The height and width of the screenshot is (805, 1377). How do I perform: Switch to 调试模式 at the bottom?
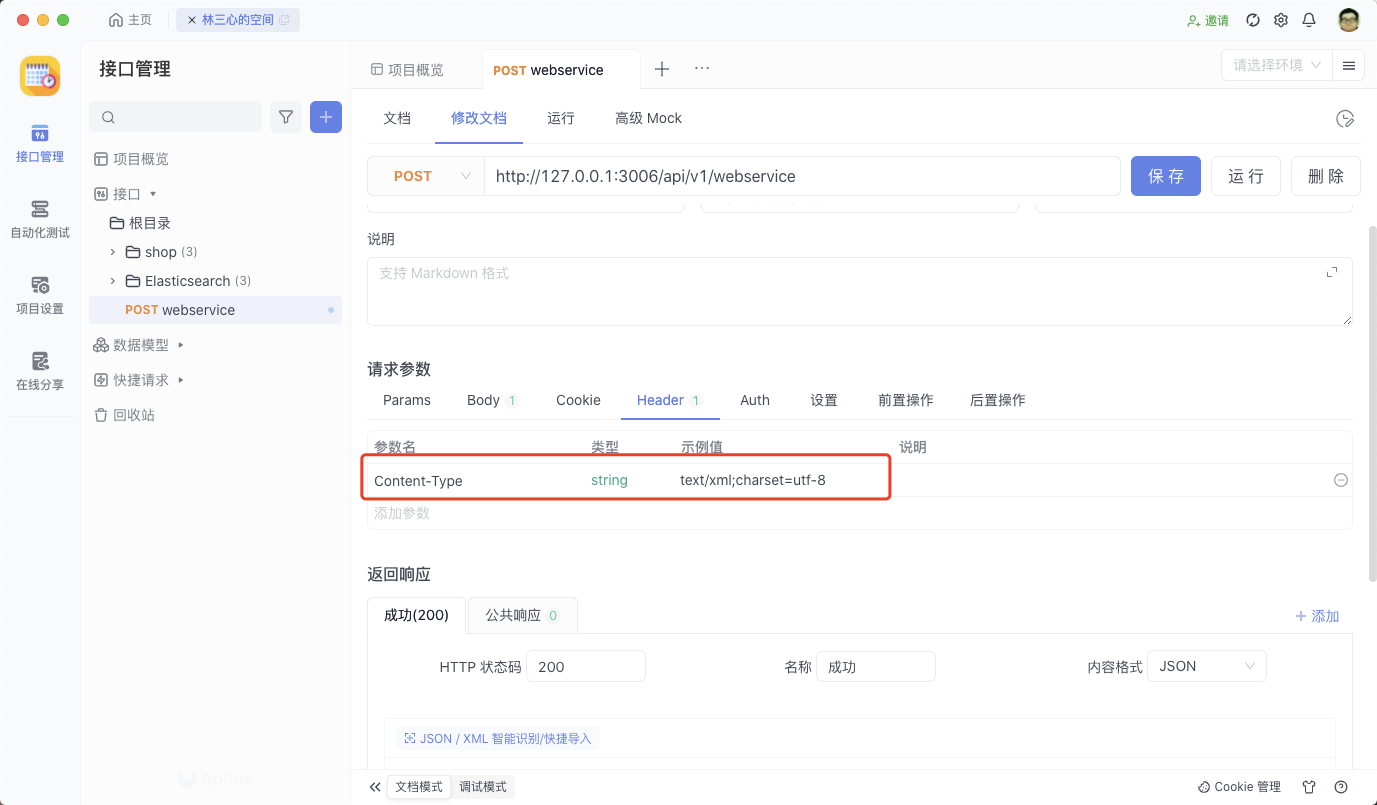click(483, 786)
